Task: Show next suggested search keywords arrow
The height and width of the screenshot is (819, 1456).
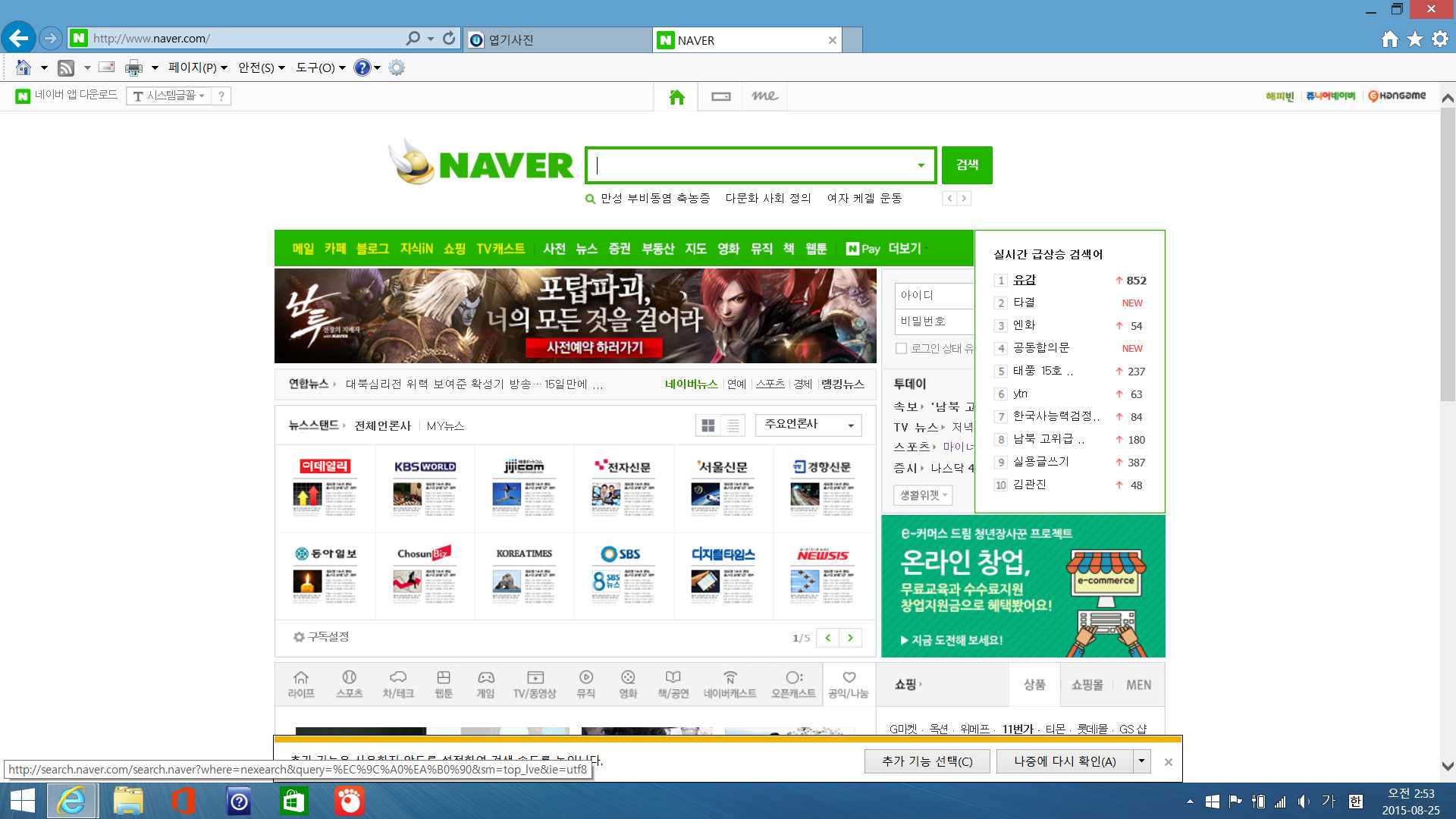Action: [x=964, y=198]
